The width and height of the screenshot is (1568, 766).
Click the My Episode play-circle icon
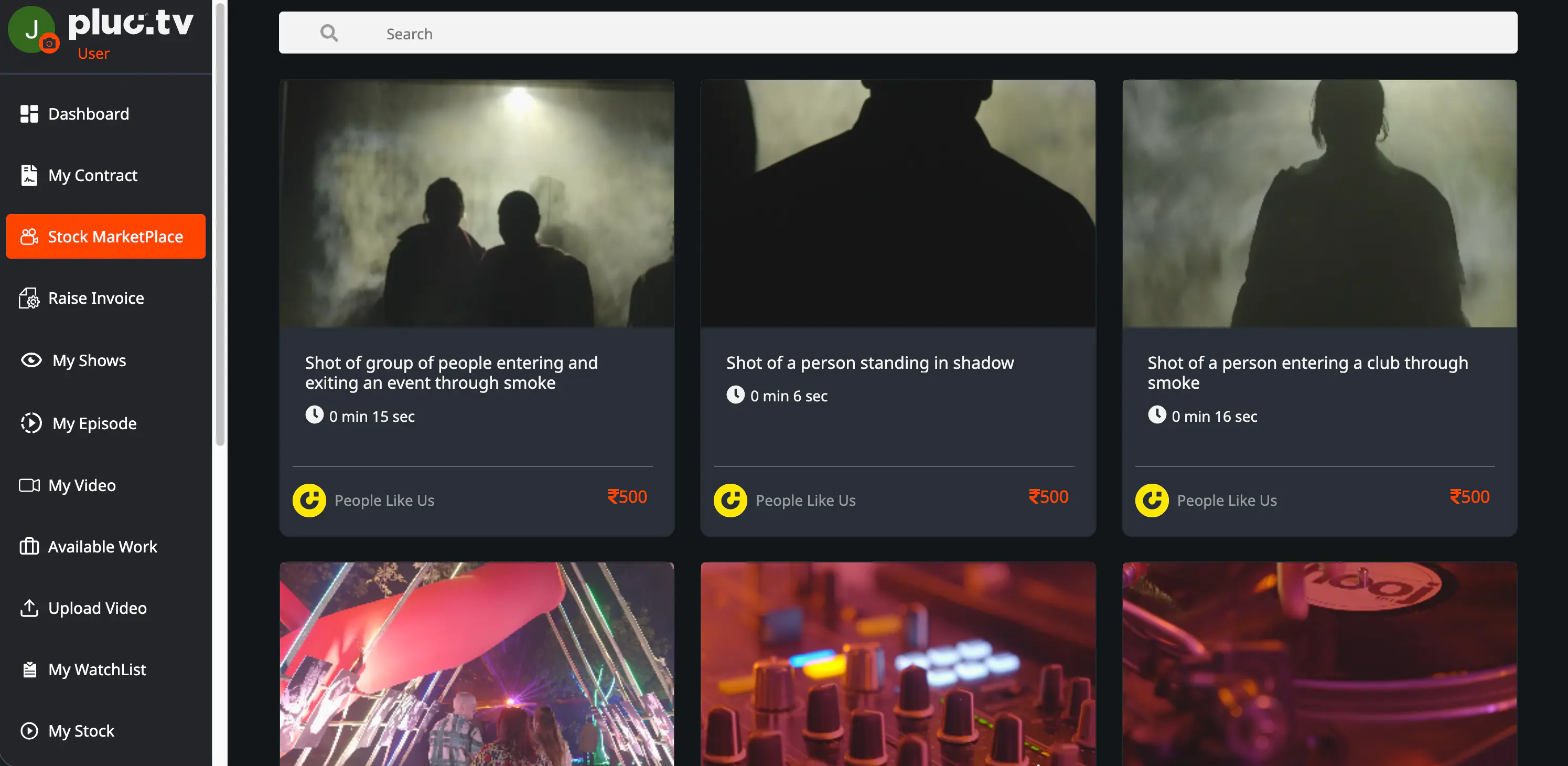(31, 423)
